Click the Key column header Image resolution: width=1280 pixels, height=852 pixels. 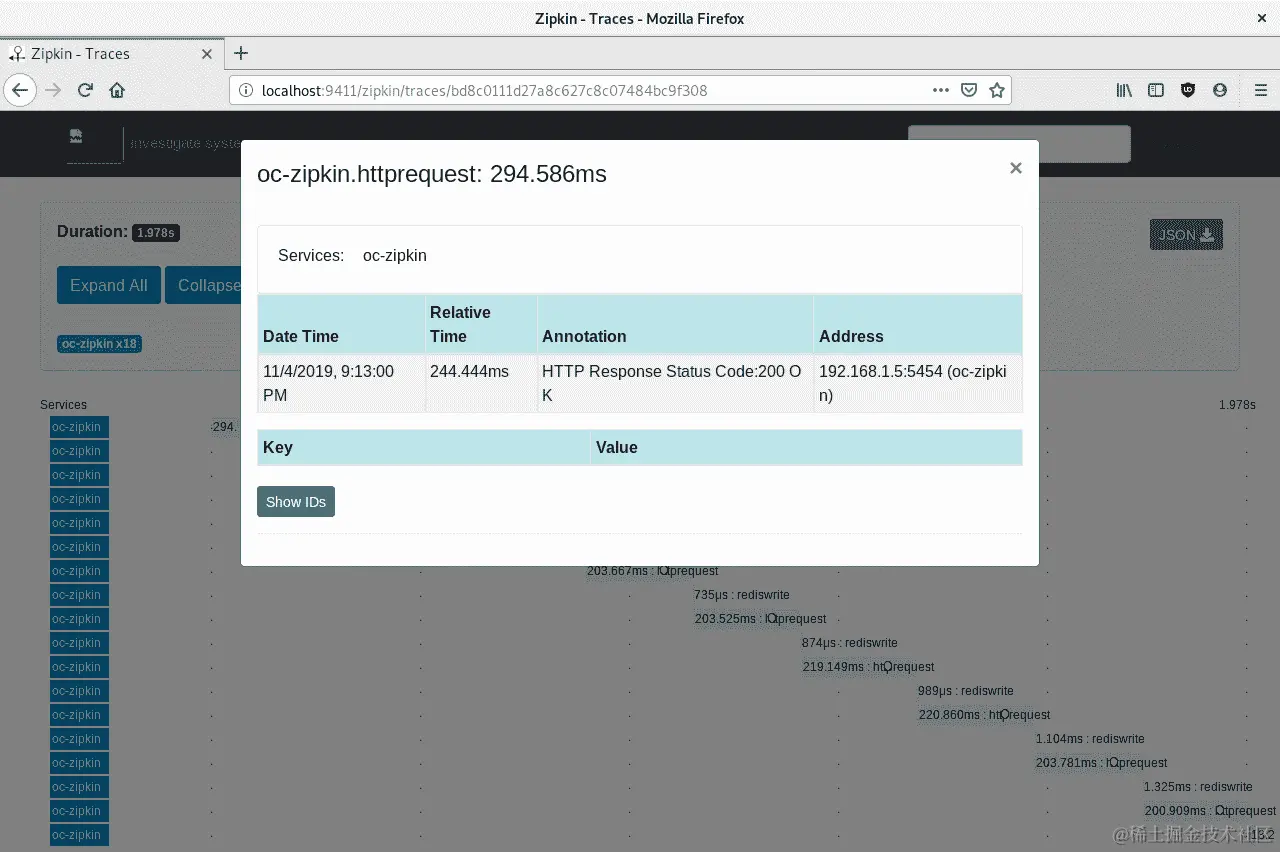point(424,447)
